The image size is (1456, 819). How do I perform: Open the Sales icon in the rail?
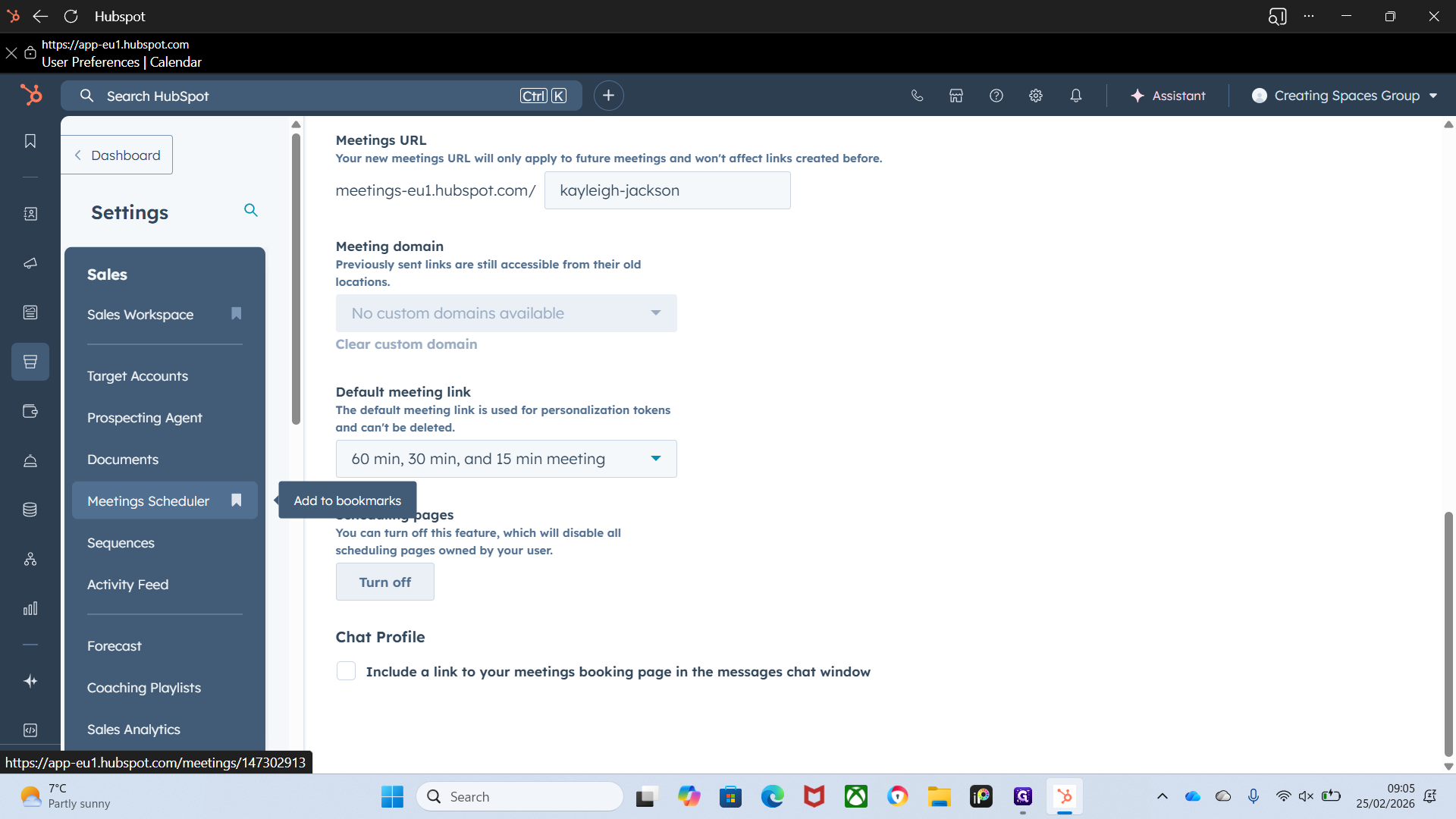click(x=30, y=362)
